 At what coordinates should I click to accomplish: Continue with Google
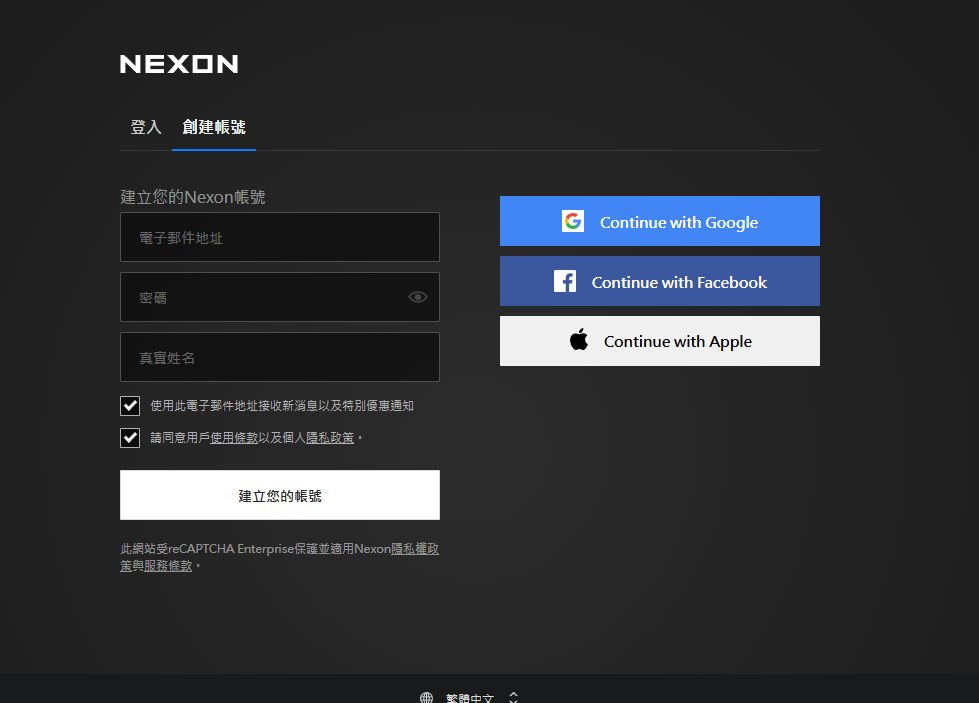pos(659,221)
